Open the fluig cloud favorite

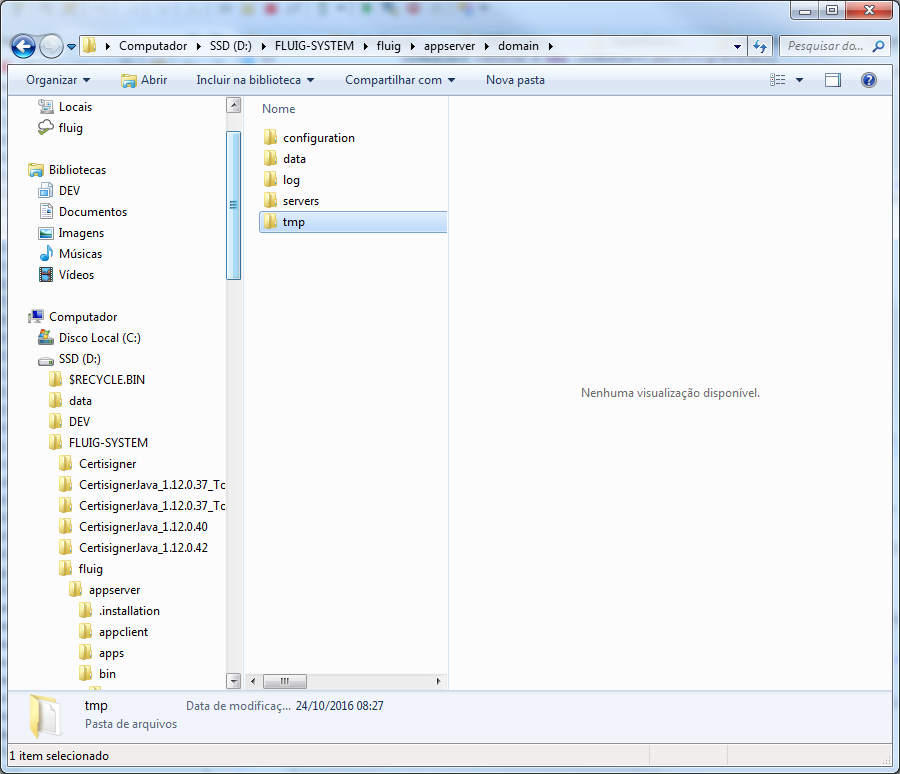71,127
